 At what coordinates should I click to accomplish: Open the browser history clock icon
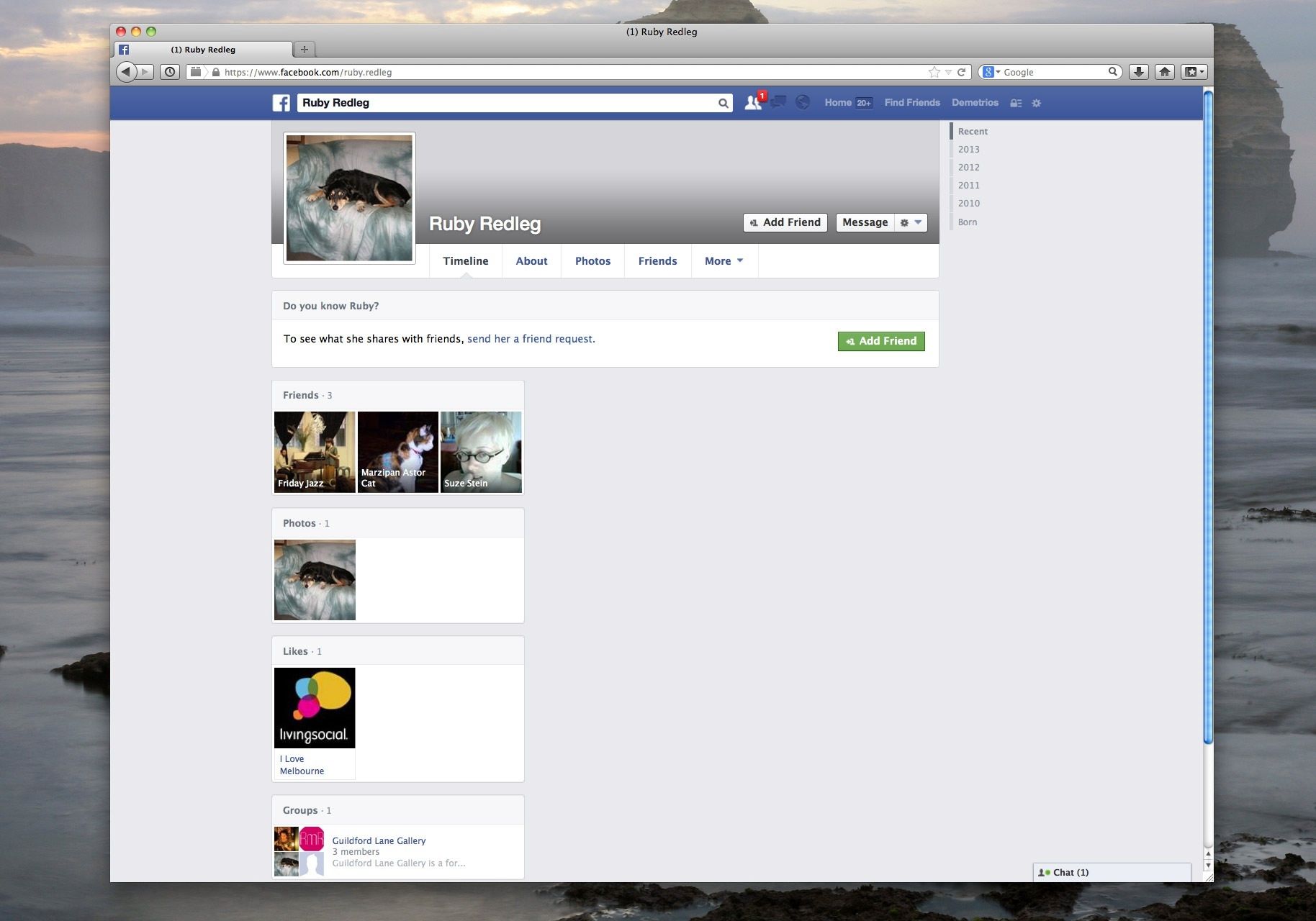(x=170, y=72)
